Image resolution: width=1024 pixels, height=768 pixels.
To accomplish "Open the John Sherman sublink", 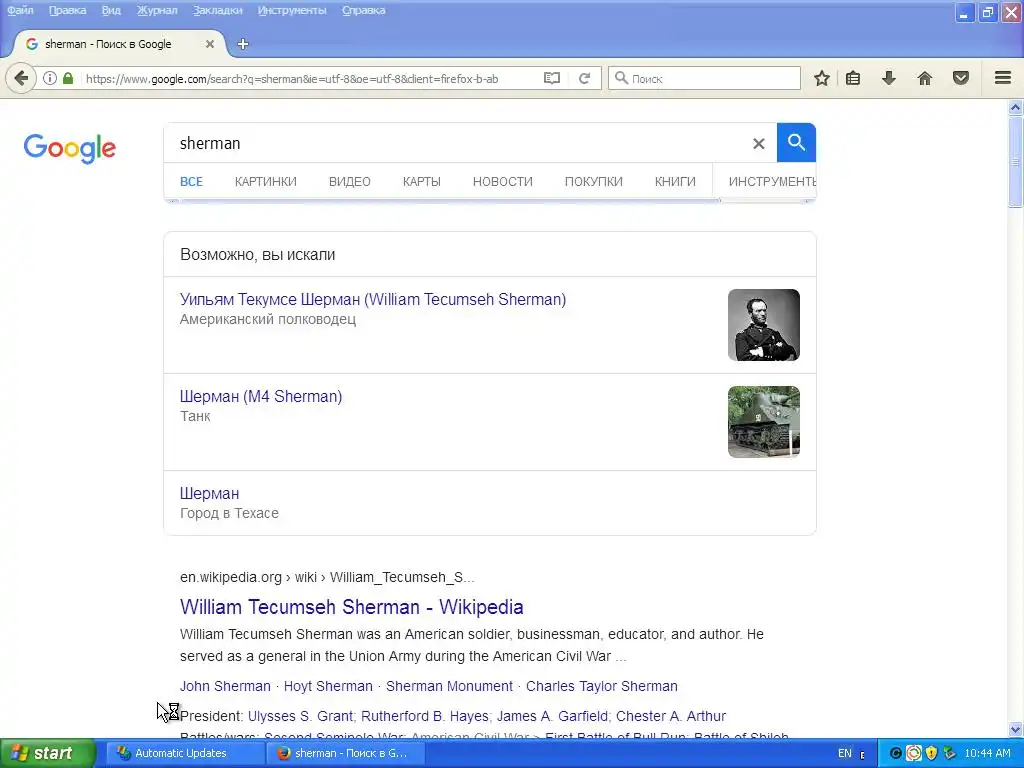I will click(225, 686).
